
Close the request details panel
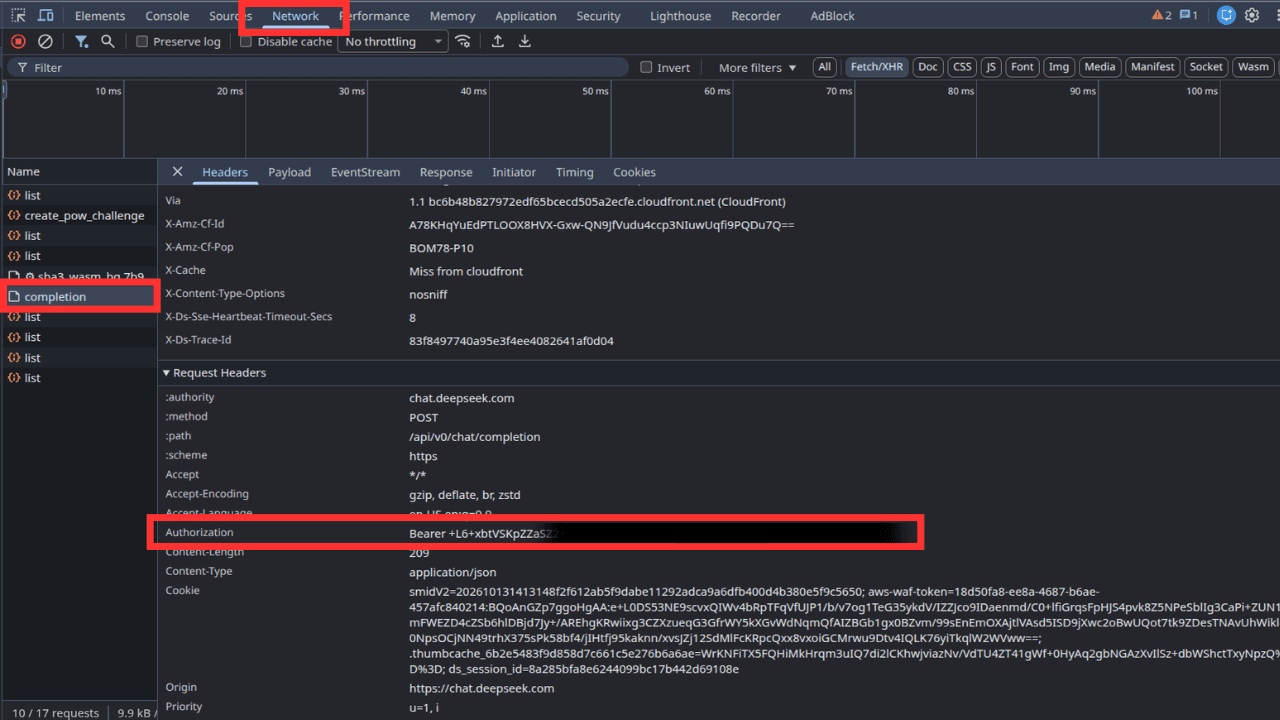click(x=177, y=172)
